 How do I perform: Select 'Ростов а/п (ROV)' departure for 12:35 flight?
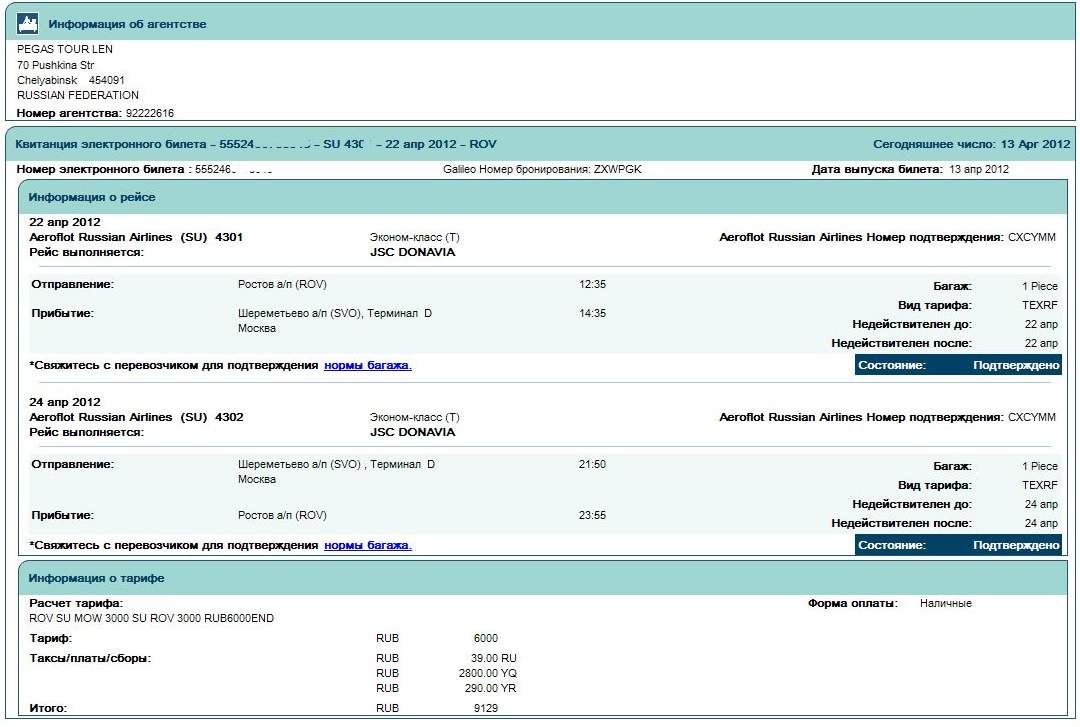point(282,284)
